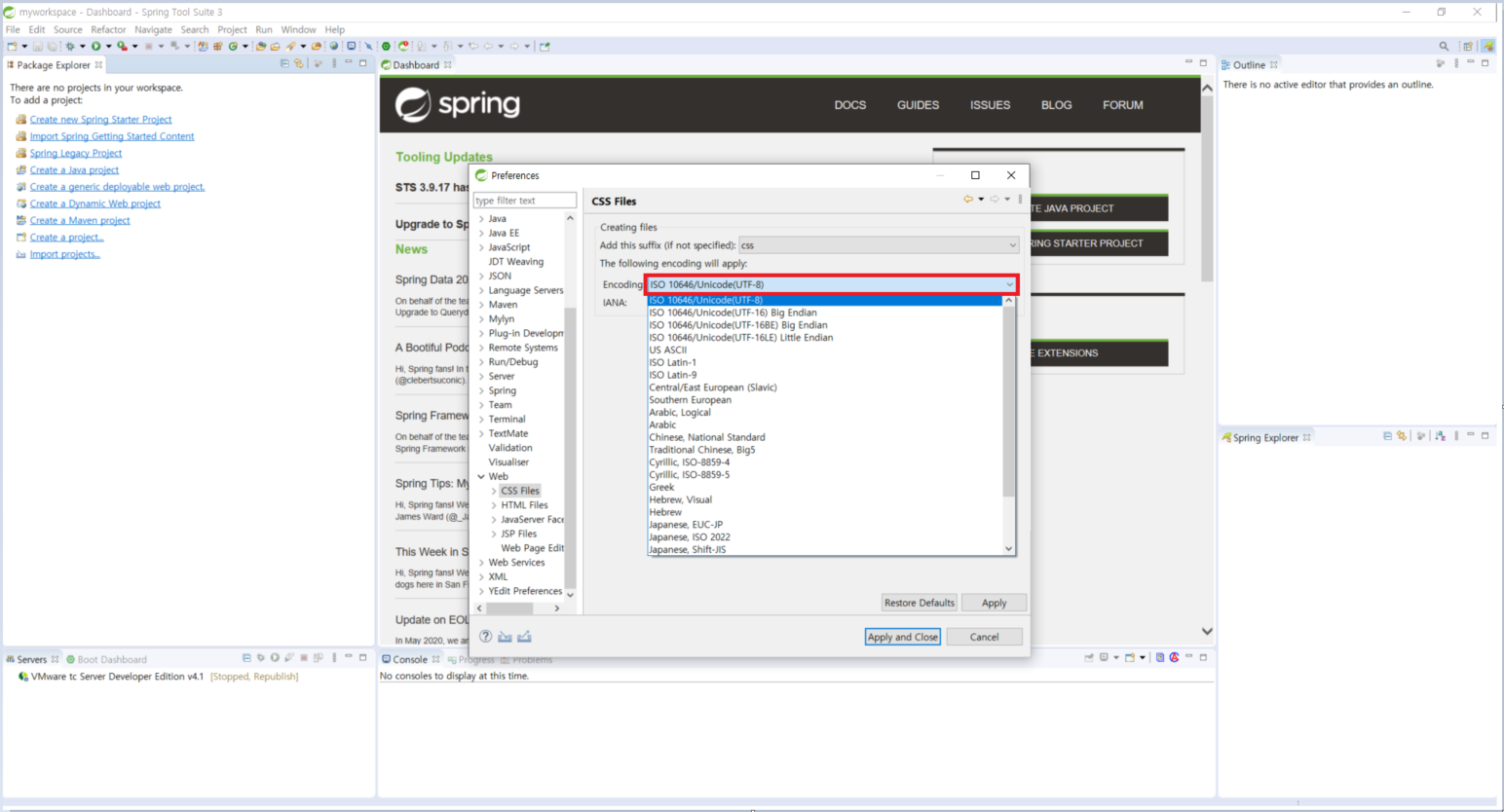Click the import preferences icon

point(505,637)
